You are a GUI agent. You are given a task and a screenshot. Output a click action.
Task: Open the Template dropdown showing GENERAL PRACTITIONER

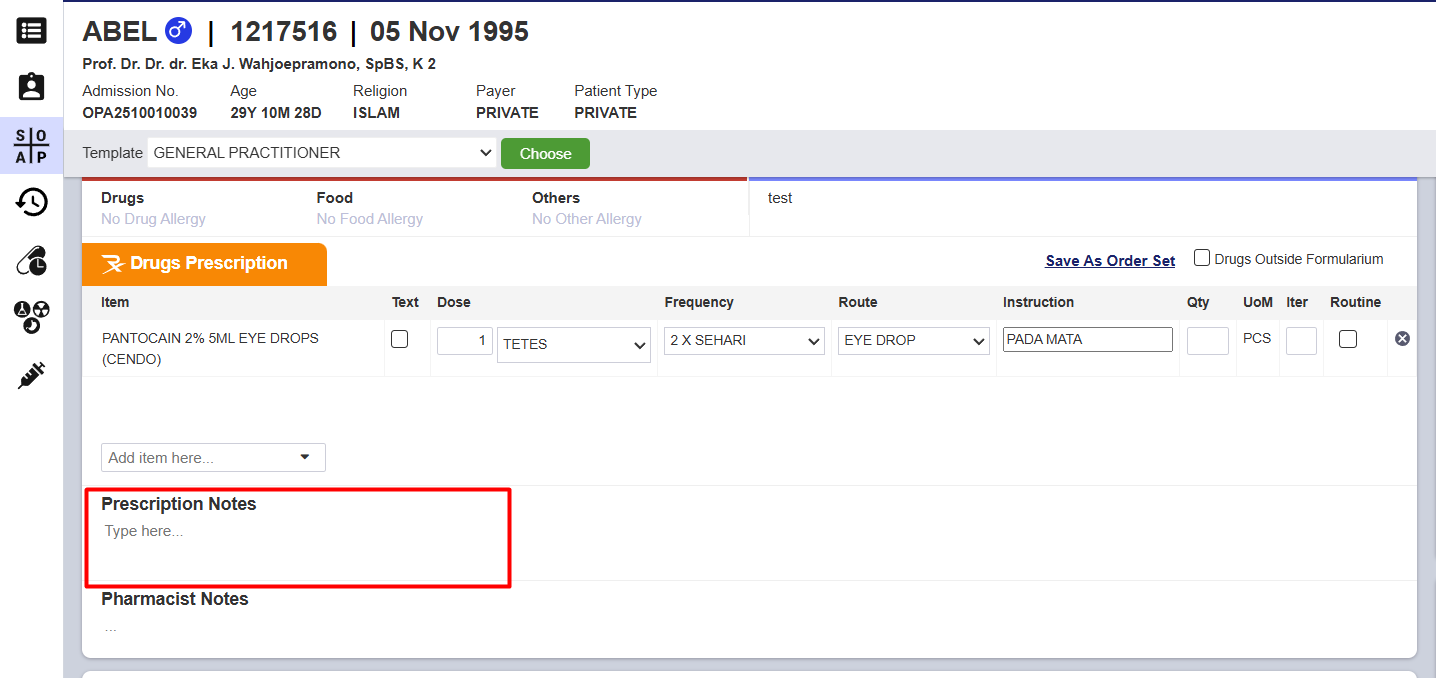pyautogui.click(x=322, y=153)
